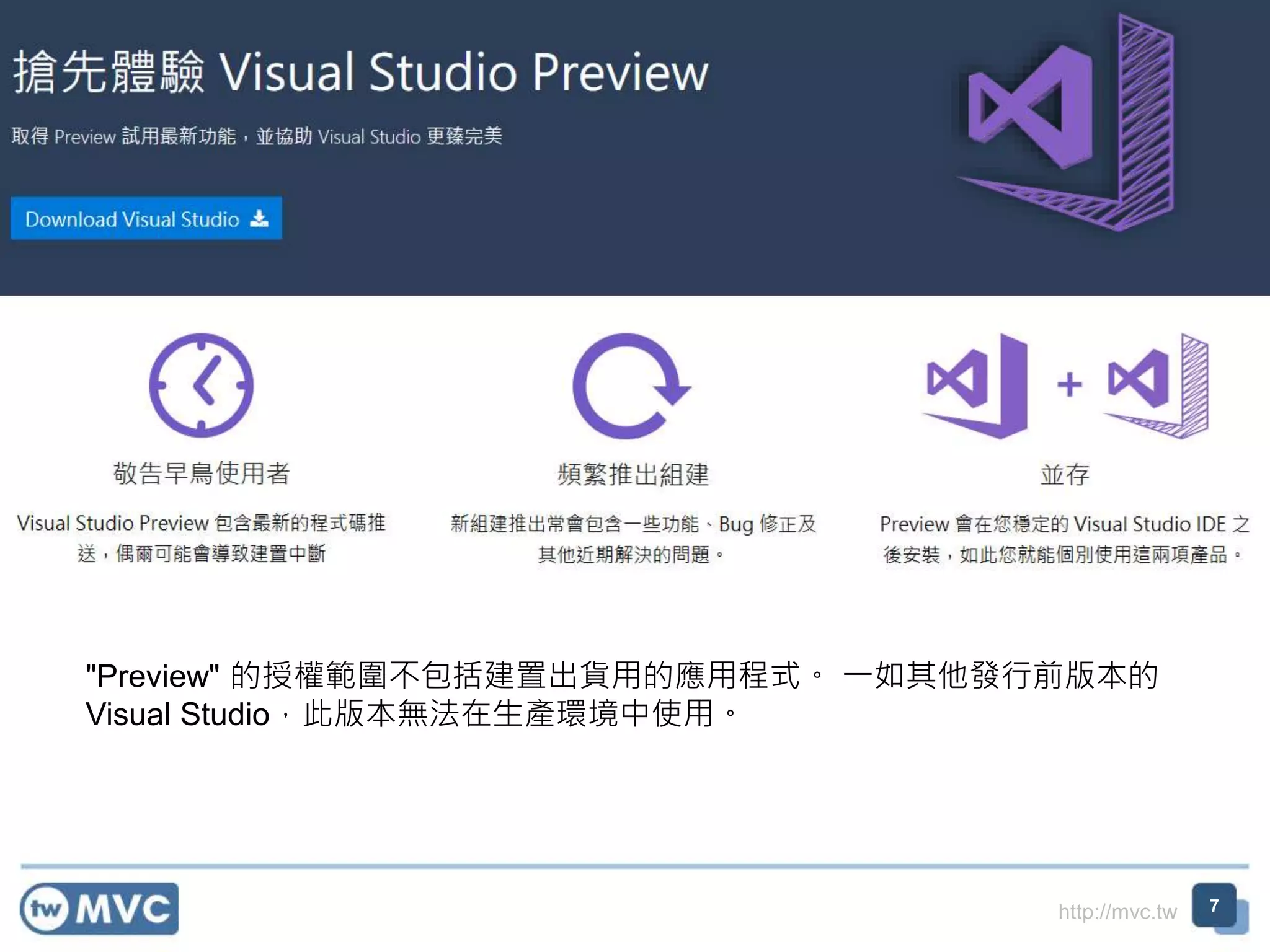Click the Download Visual Studio button
Viewport: 1270px width, 952px height.
(146, 218)
